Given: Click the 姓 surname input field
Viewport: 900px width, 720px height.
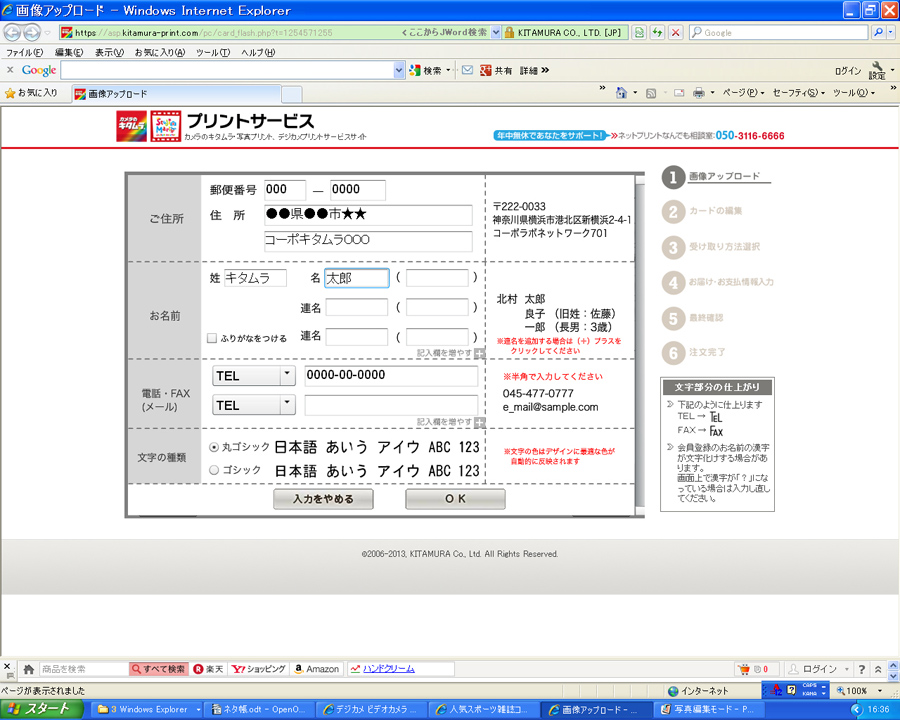Looking at the screenshot, I should (254, 278).
